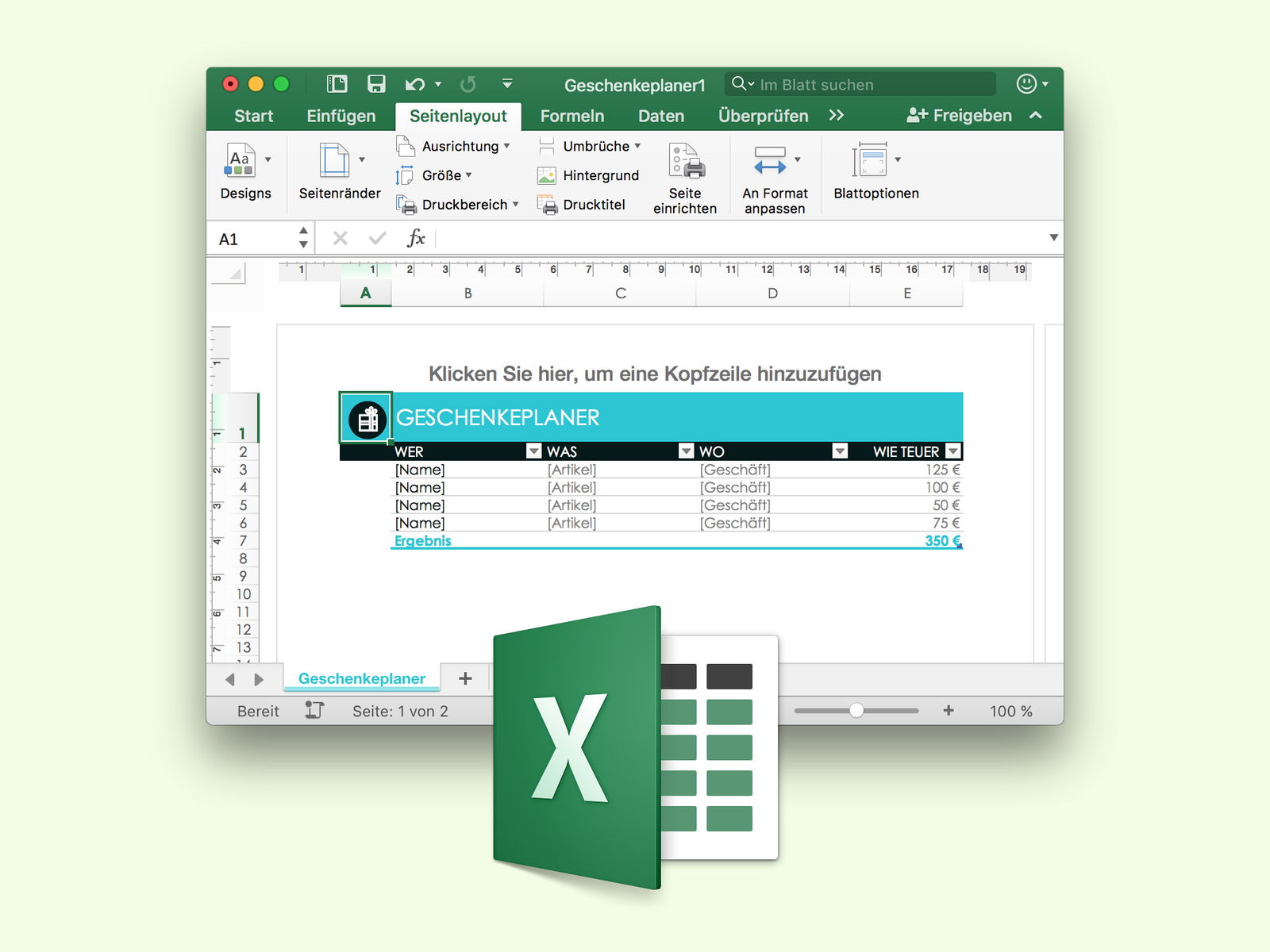Image resolution: width=1270 pixels, height=952 pixels.
Task: Click the Blattoptionen sheet options icon
Action: coord(870,160)
